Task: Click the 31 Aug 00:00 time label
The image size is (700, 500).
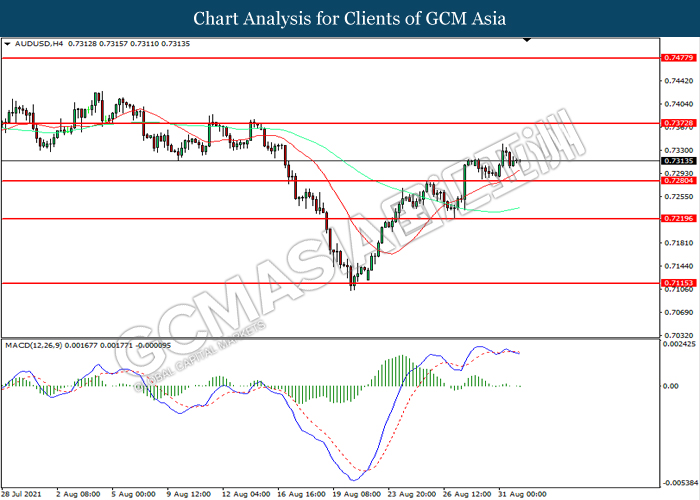Action: tap(522, 494)
